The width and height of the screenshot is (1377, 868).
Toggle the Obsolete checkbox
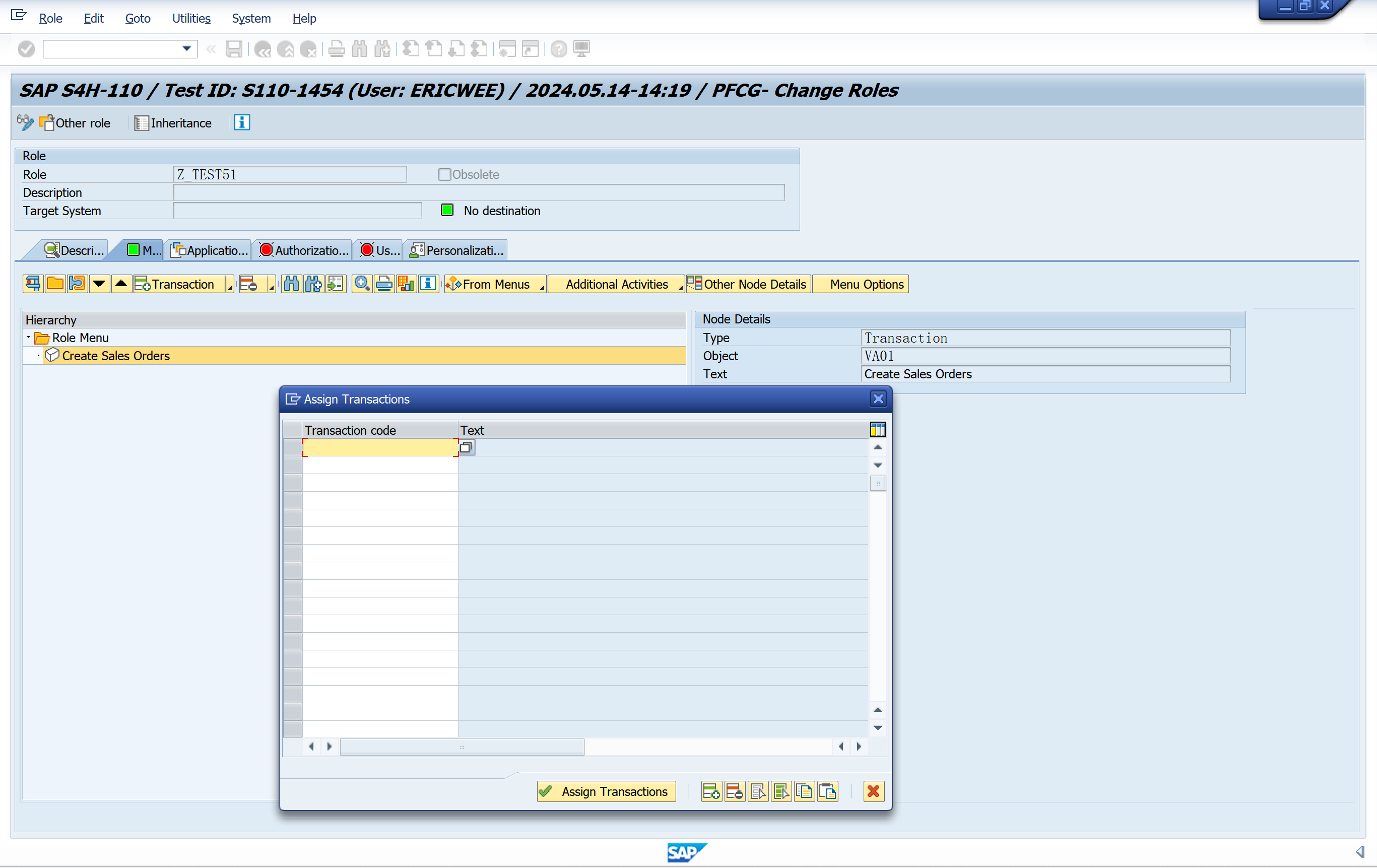[x=444, y=174]
